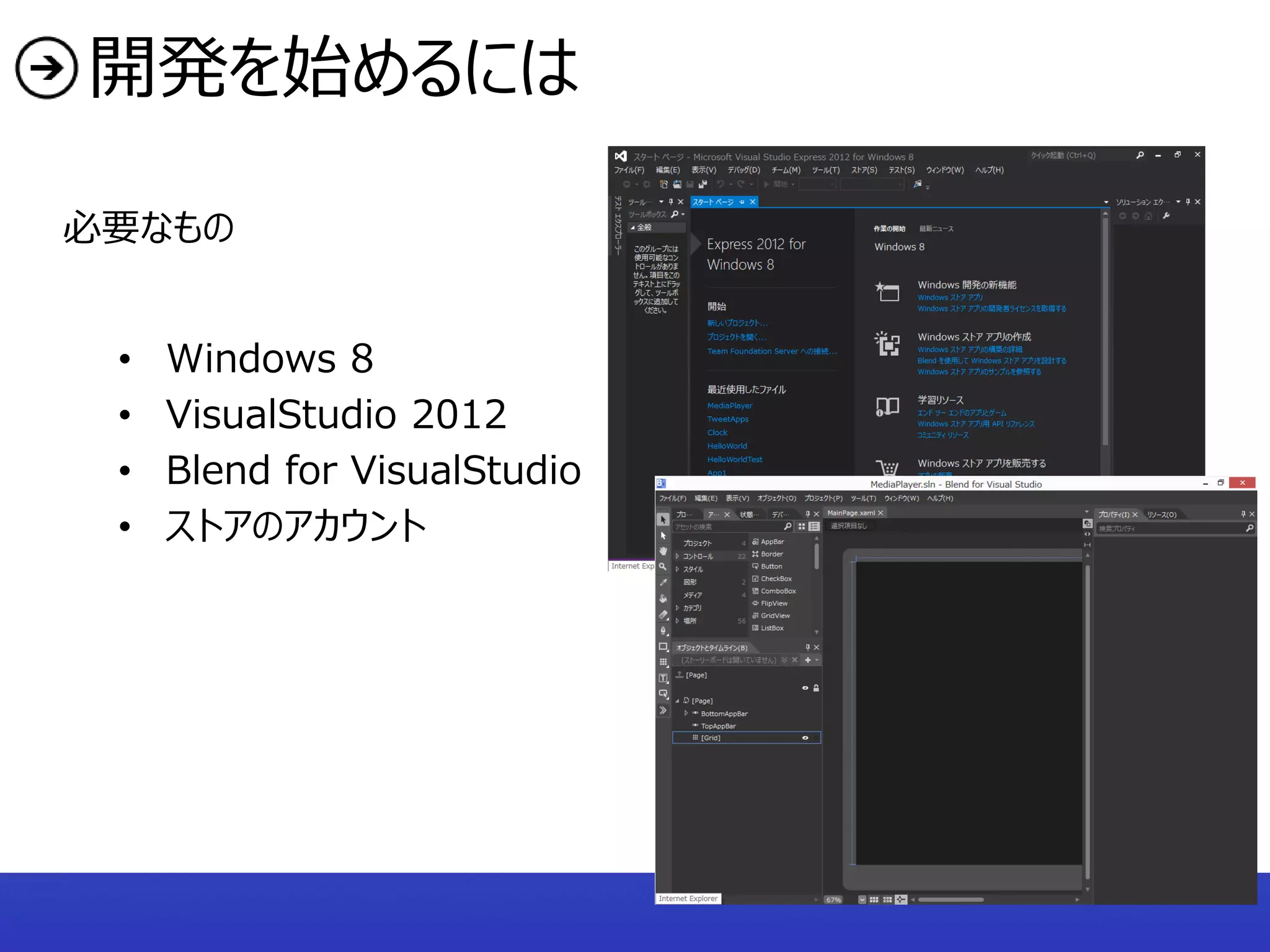
Task: Toggle snapping to snaplines in artboard footer
Action: [901, 899]
